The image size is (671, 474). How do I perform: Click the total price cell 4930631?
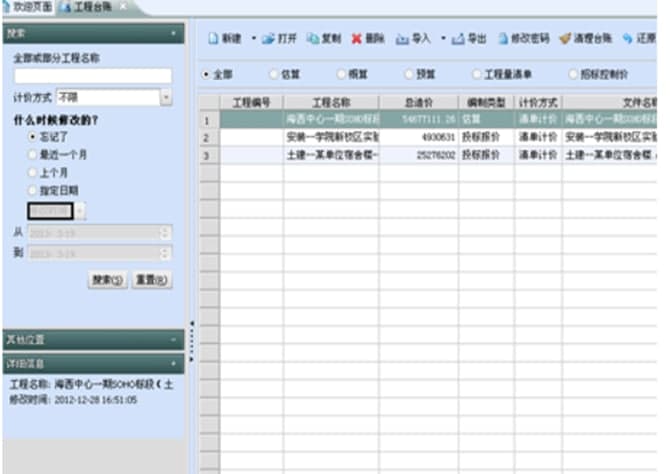[x=419, y=137]
